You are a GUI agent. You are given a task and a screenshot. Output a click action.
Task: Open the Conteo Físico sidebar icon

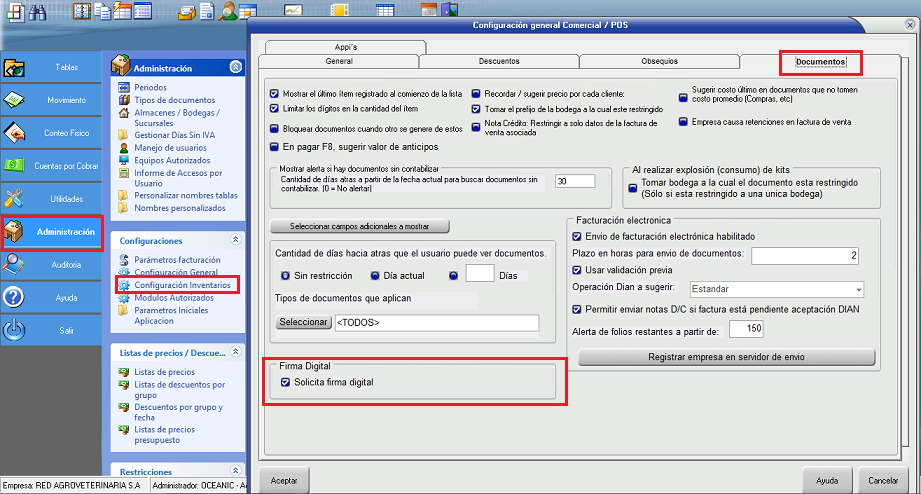click(16, 133)
